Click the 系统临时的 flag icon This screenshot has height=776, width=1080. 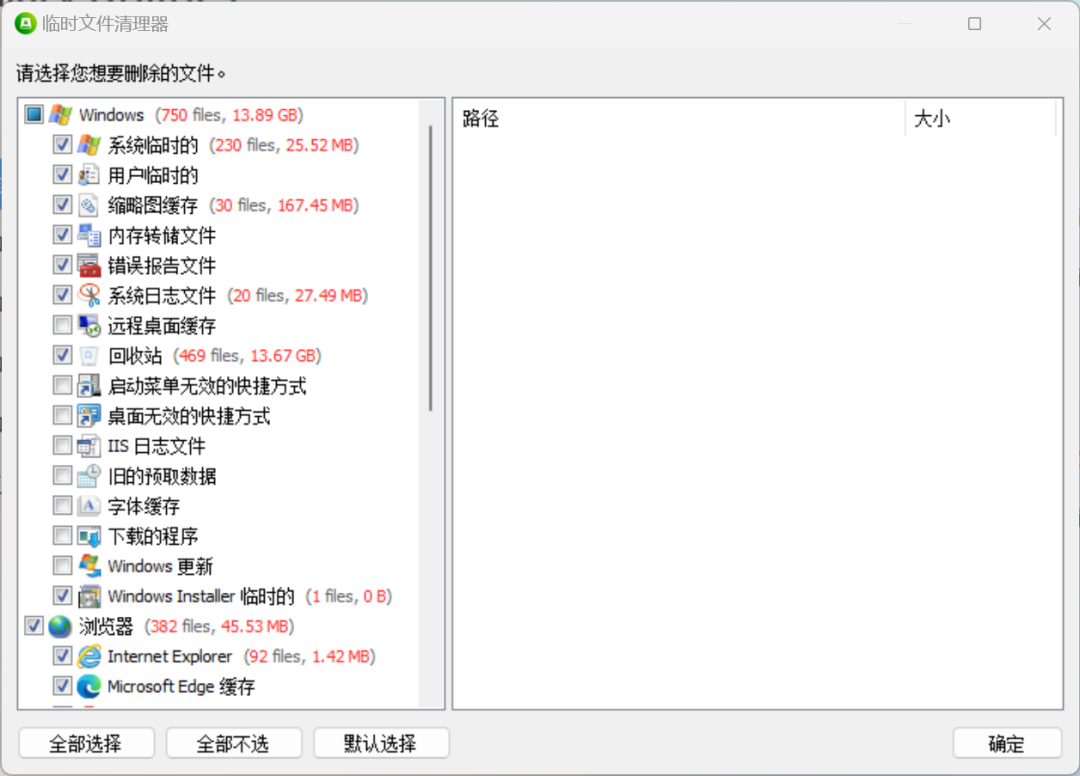click(x=89, y=145)
